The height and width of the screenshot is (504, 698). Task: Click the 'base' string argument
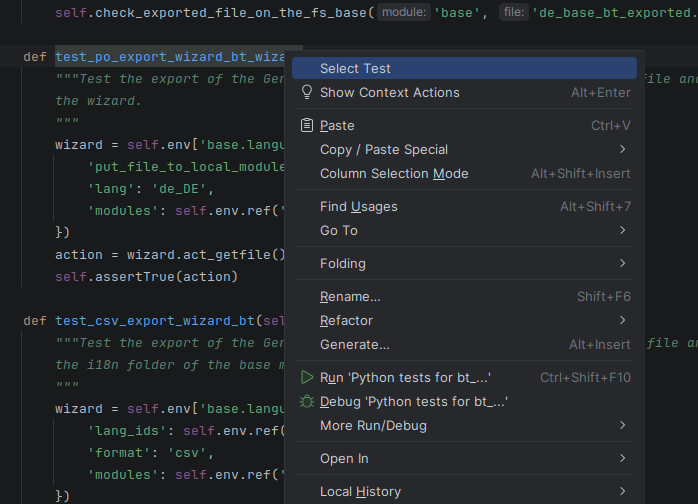(457, 13)
